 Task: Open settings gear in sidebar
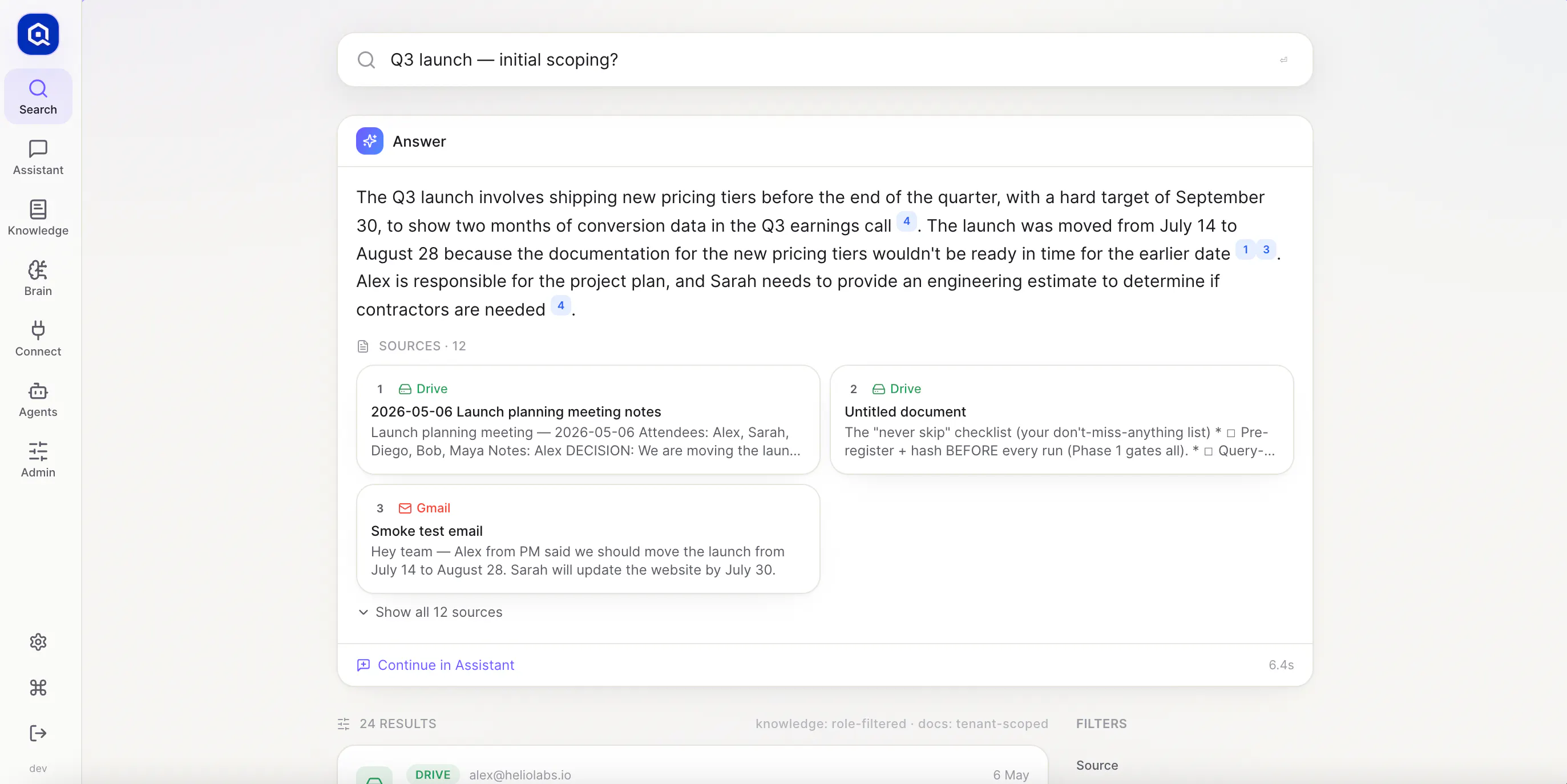[38, 642]
